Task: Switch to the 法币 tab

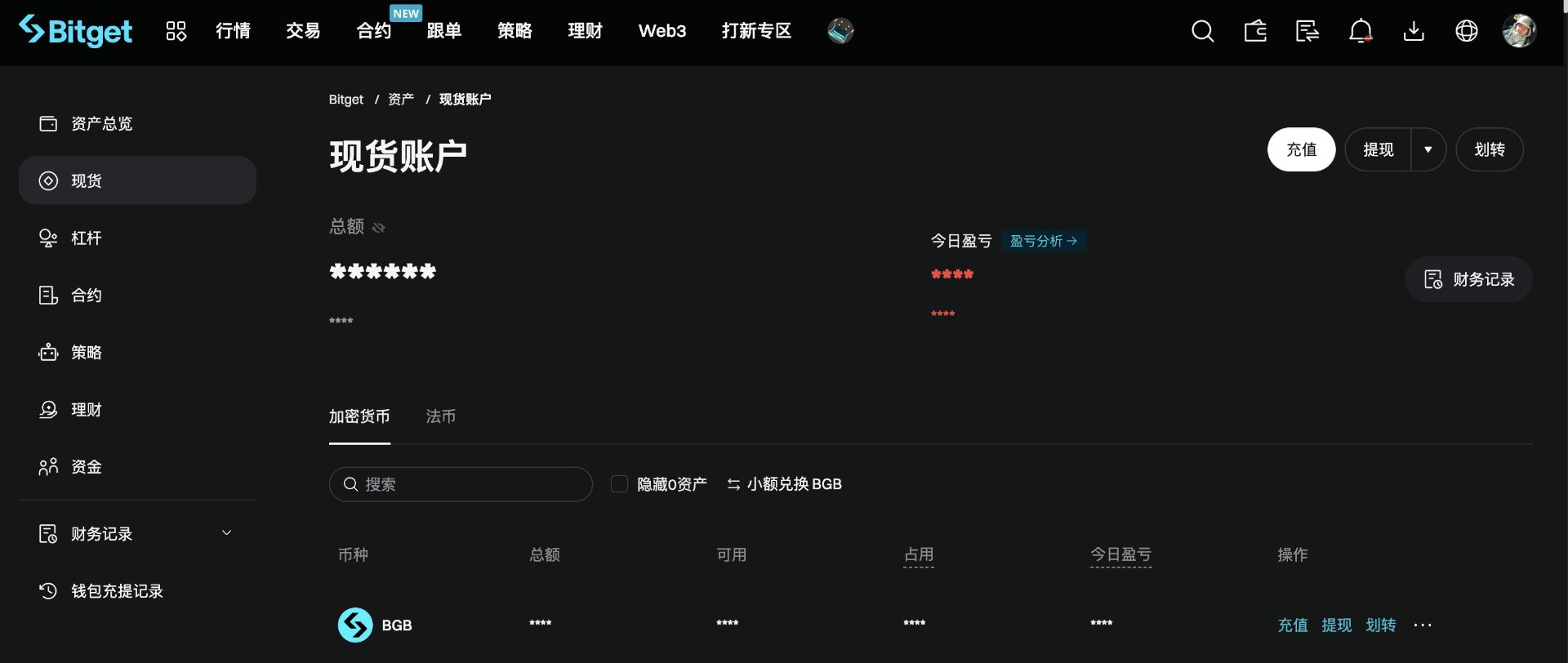Action: coord(441,416)
